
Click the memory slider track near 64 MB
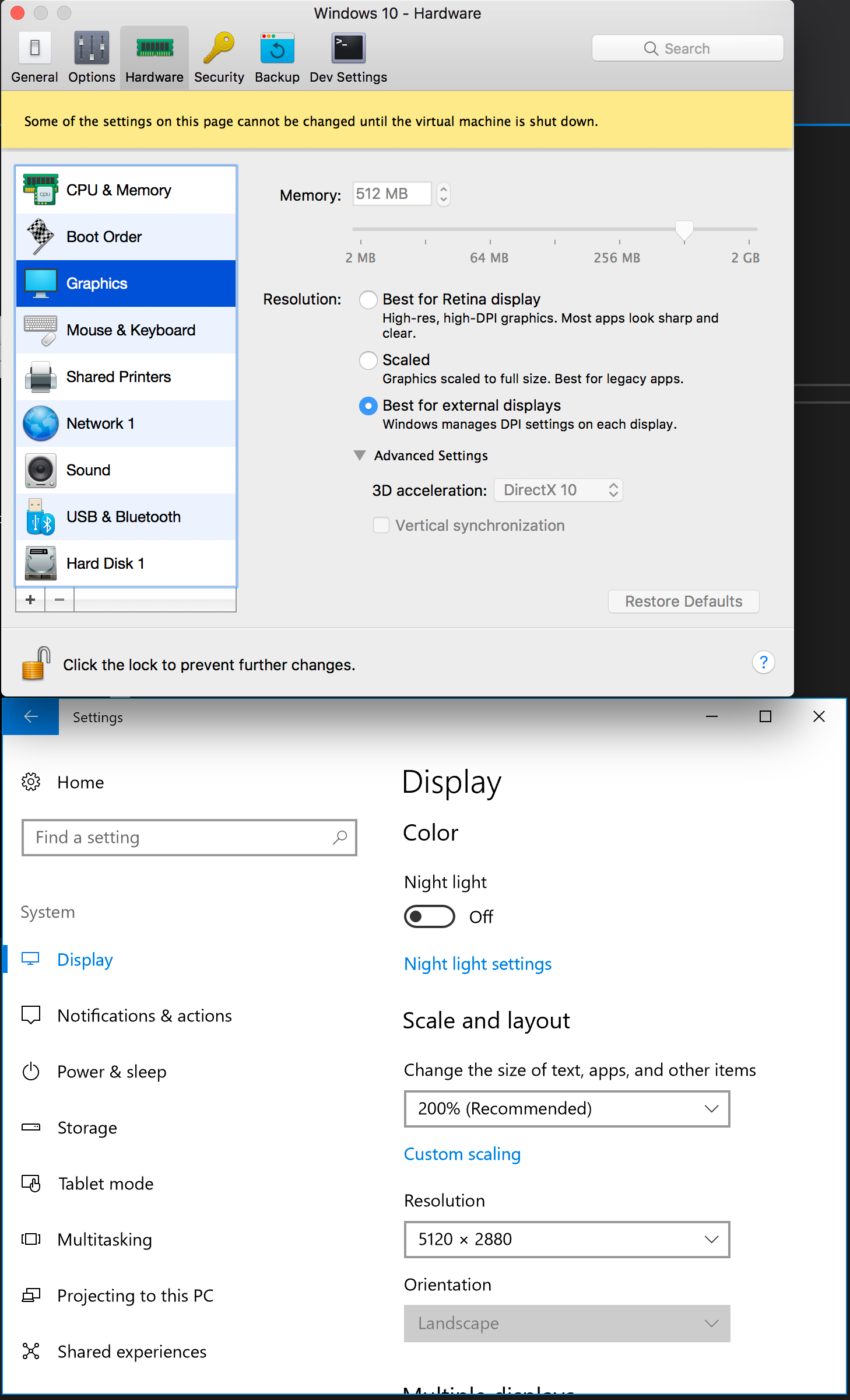tap(490, 229)
